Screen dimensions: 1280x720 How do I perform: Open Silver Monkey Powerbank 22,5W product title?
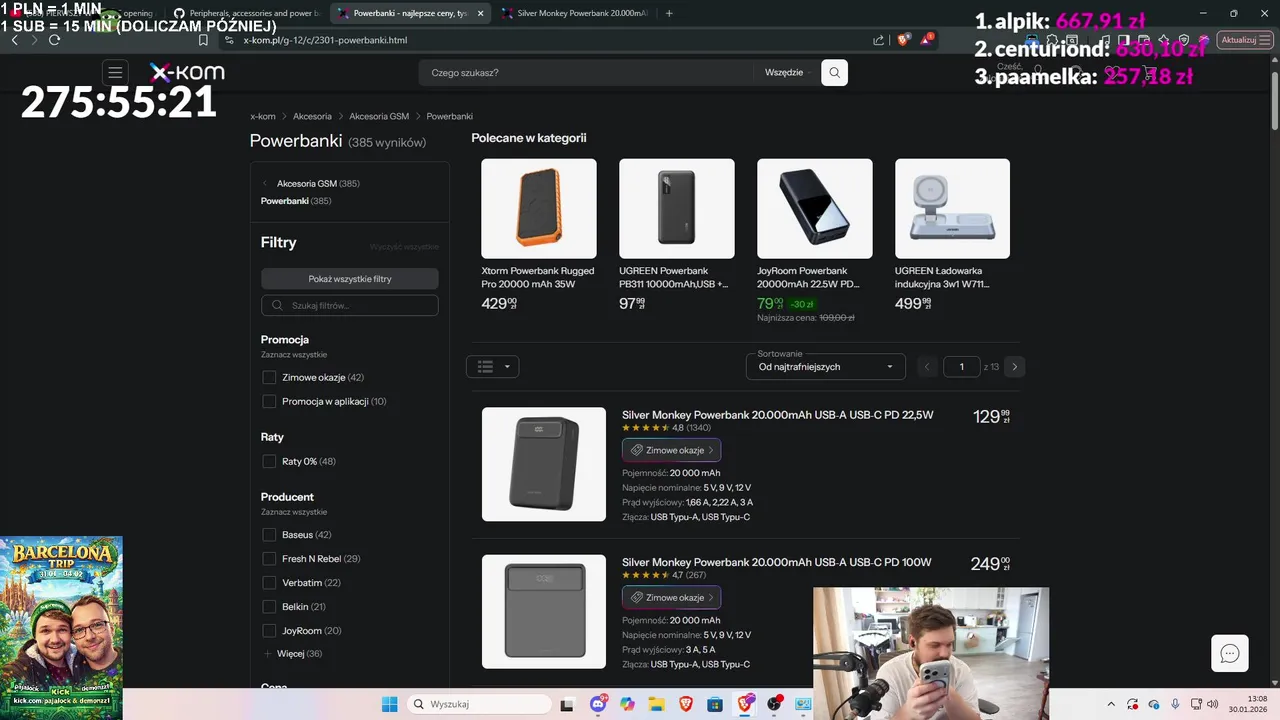tap(778, 415)
